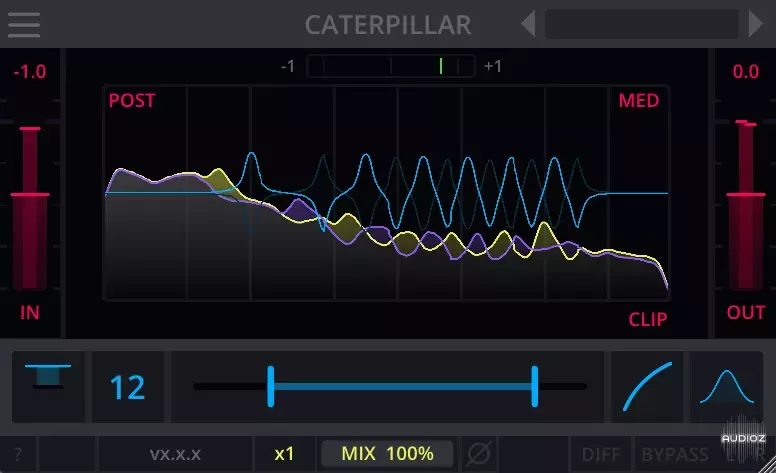Click output gain value 0.0
The height and width of the screenshot is (473, 776).
[x=746, y=72]
